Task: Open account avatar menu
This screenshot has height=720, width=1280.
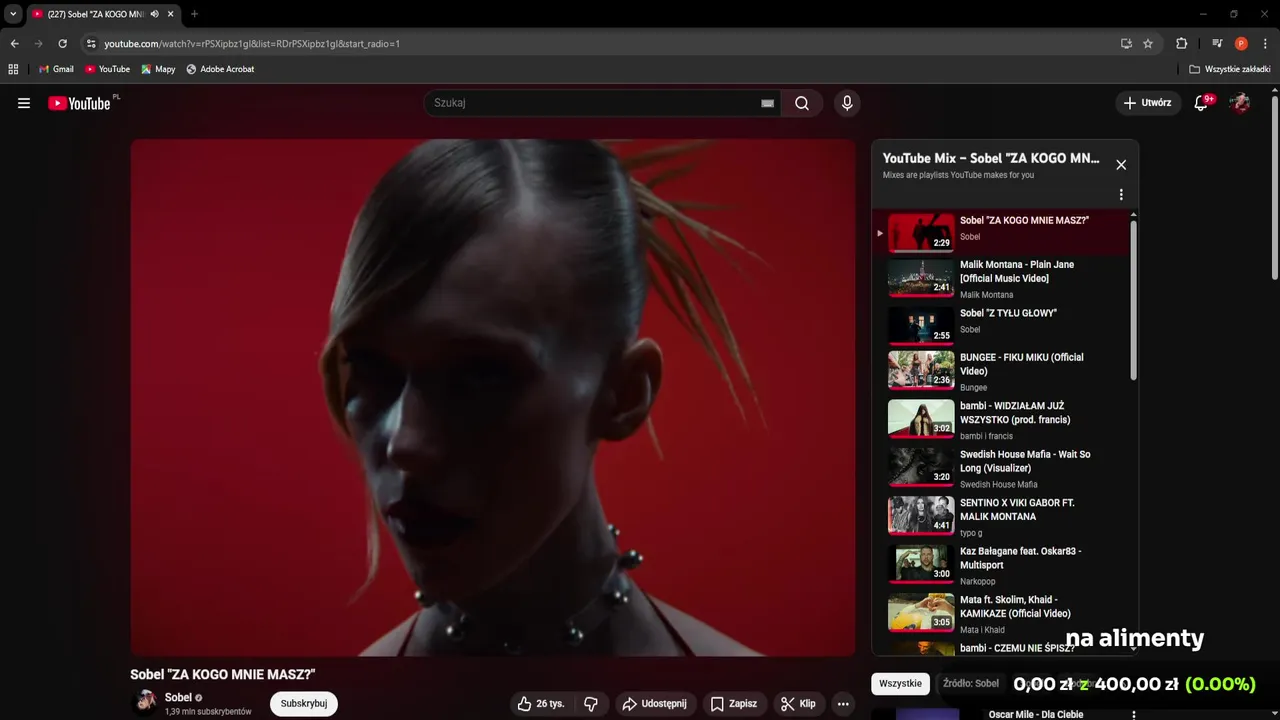Action: pyautogui.click(x=1240, y=103)
